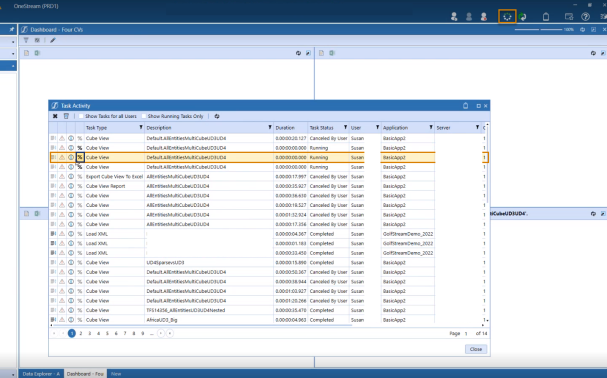This screenshot has width=607, height=378.
Task: Open the Application column filter
Action: click(430, 127)
